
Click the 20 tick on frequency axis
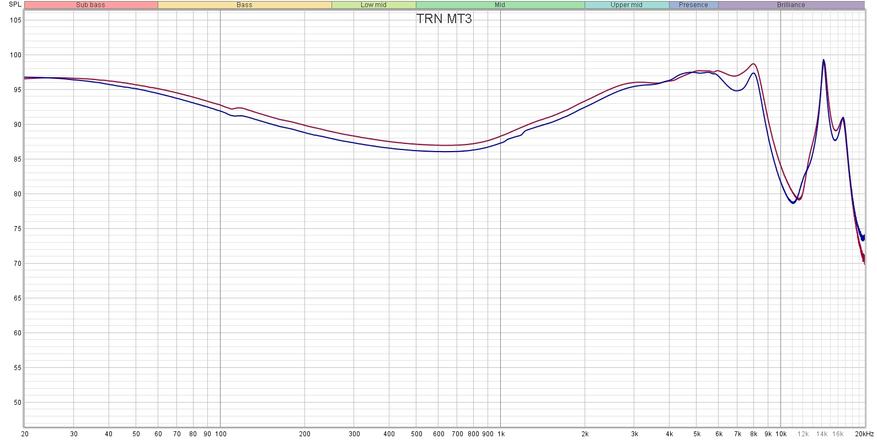click(x=25, y=434)
